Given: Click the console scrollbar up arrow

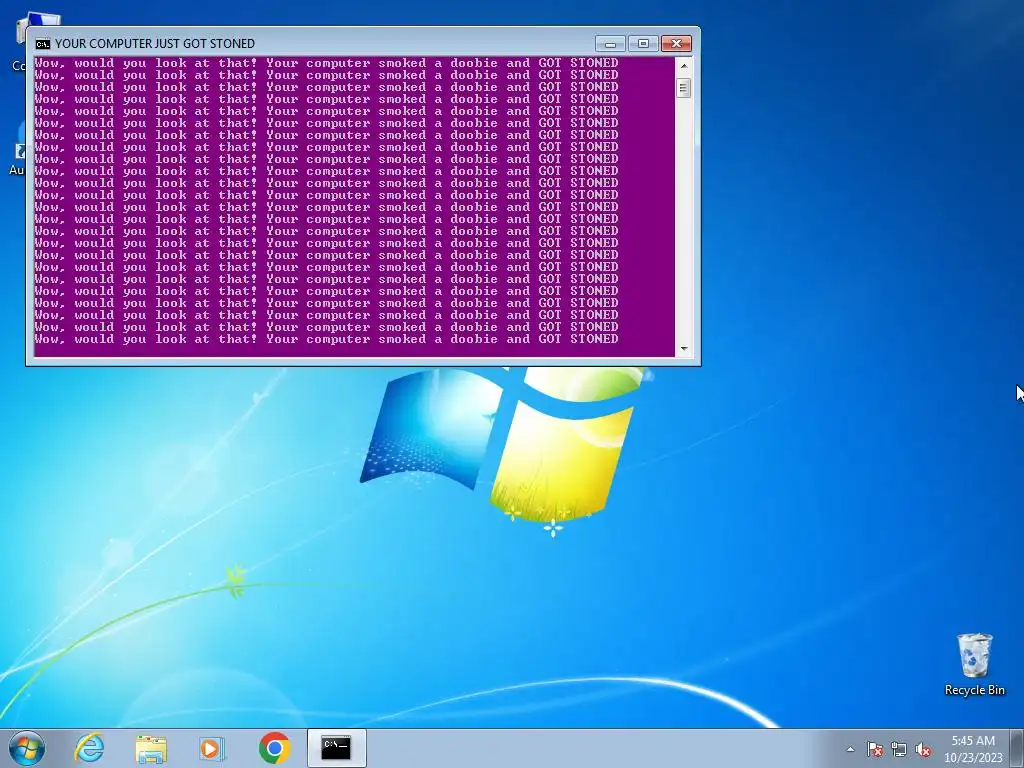Looking at the screenshot, I should coord(684,66).
